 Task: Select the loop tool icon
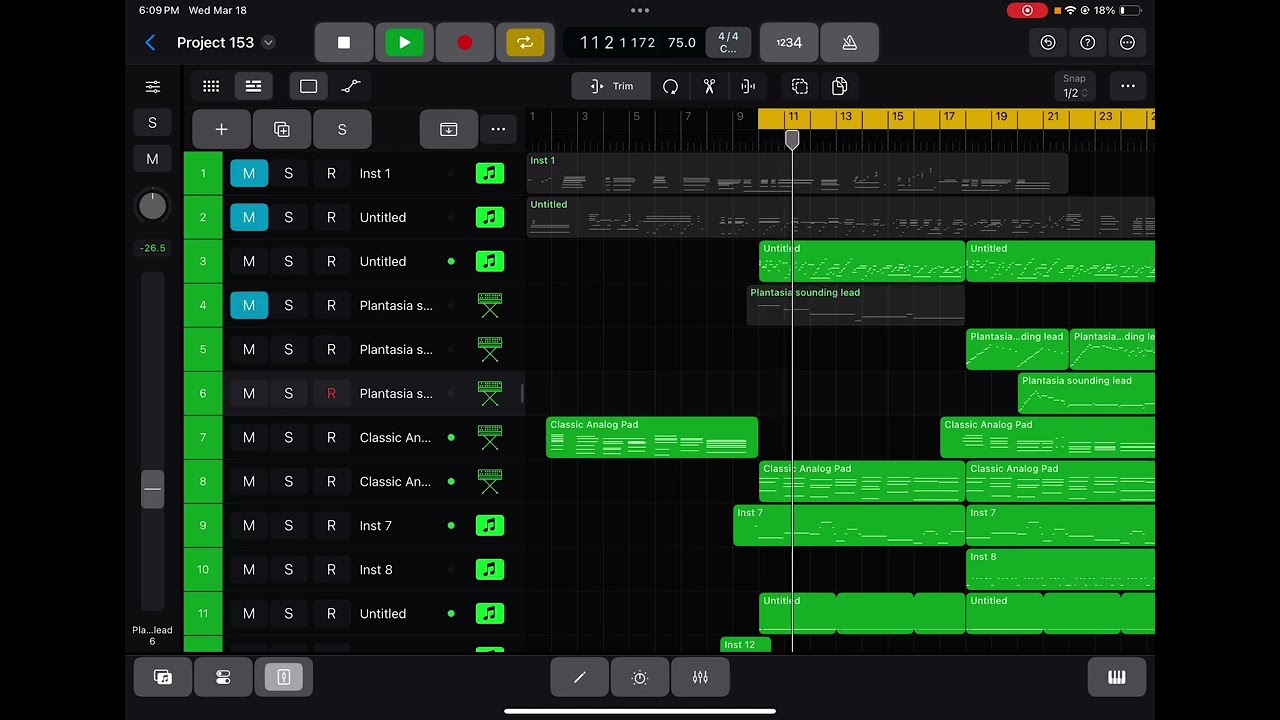pyautogui.click(x=671, y=86)
